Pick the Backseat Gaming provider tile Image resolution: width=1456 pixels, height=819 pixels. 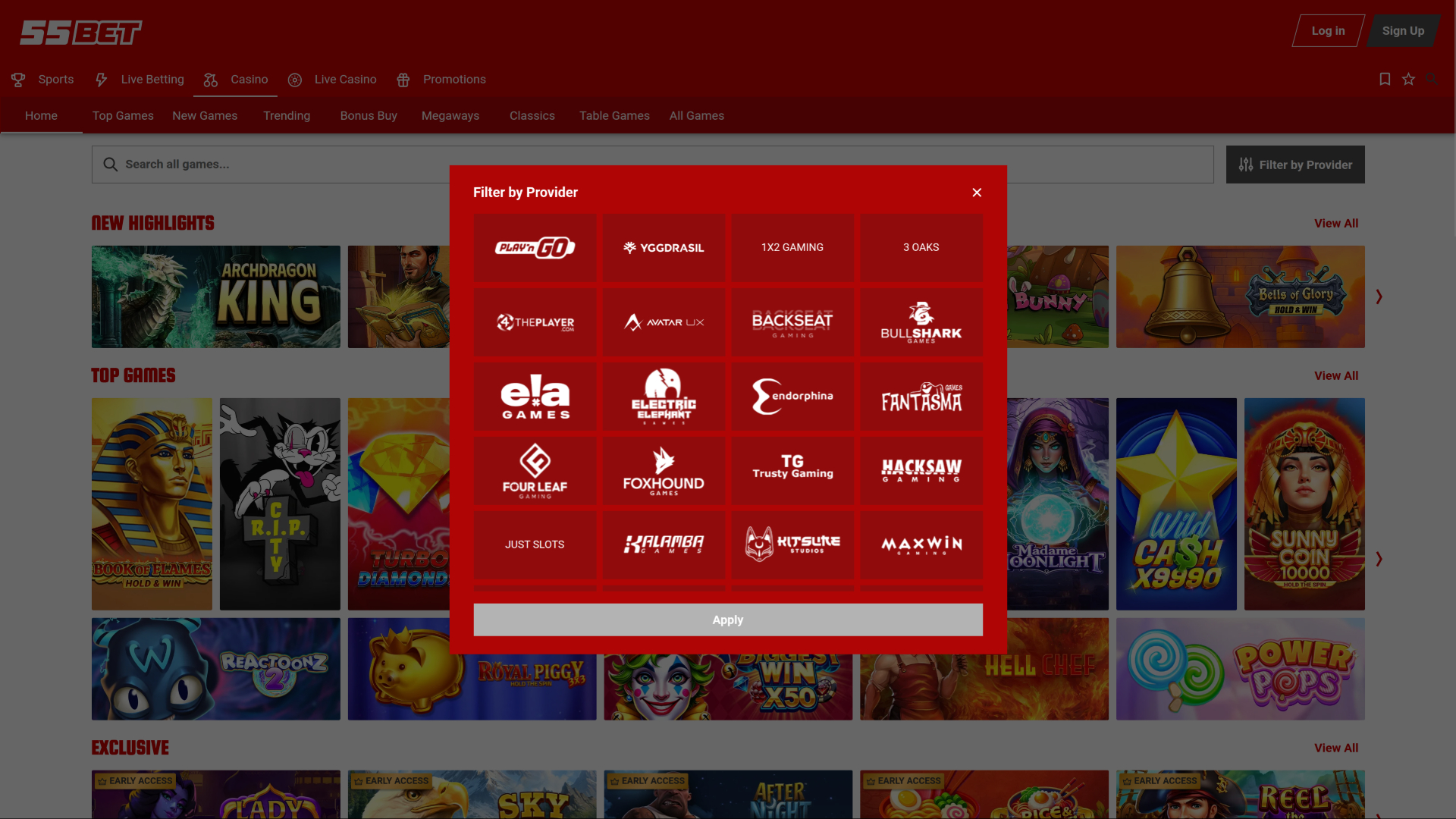click(792, 322)
